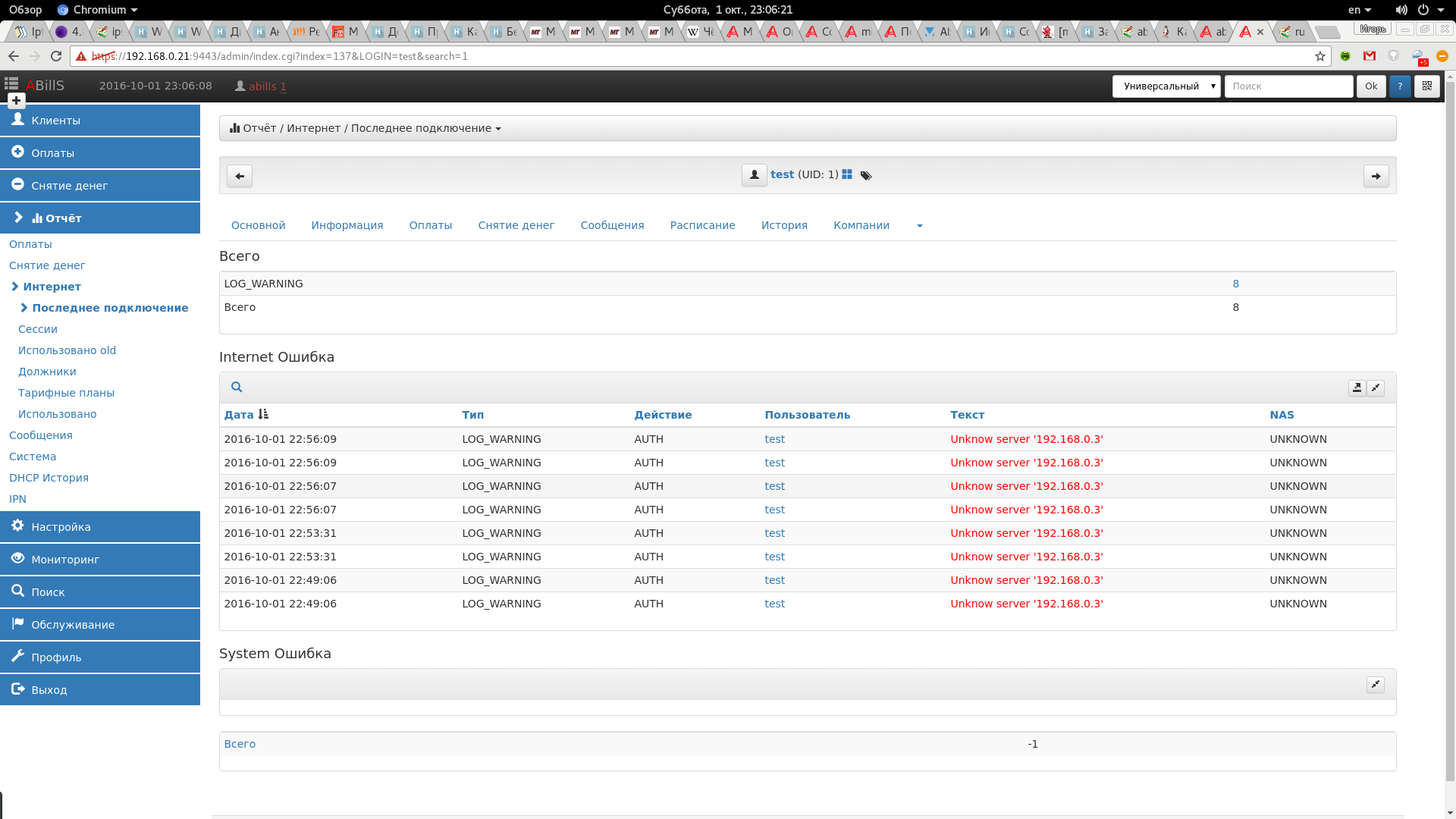Open test user link at 22:56:09 first row

tap(774, 439)
